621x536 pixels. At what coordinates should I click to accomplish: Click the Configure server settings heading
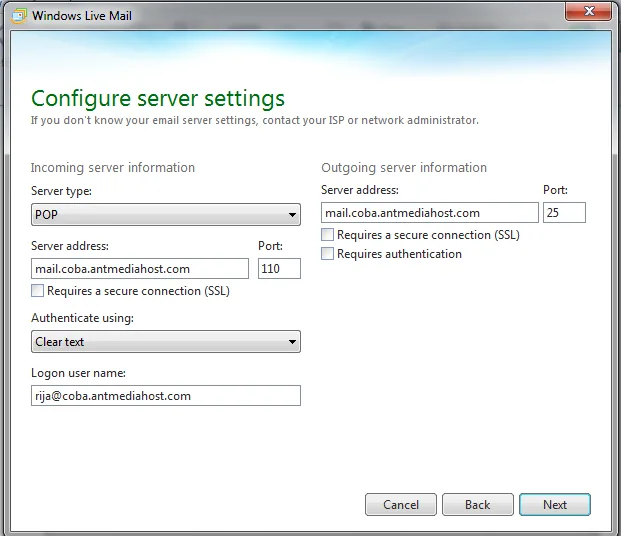158,99
